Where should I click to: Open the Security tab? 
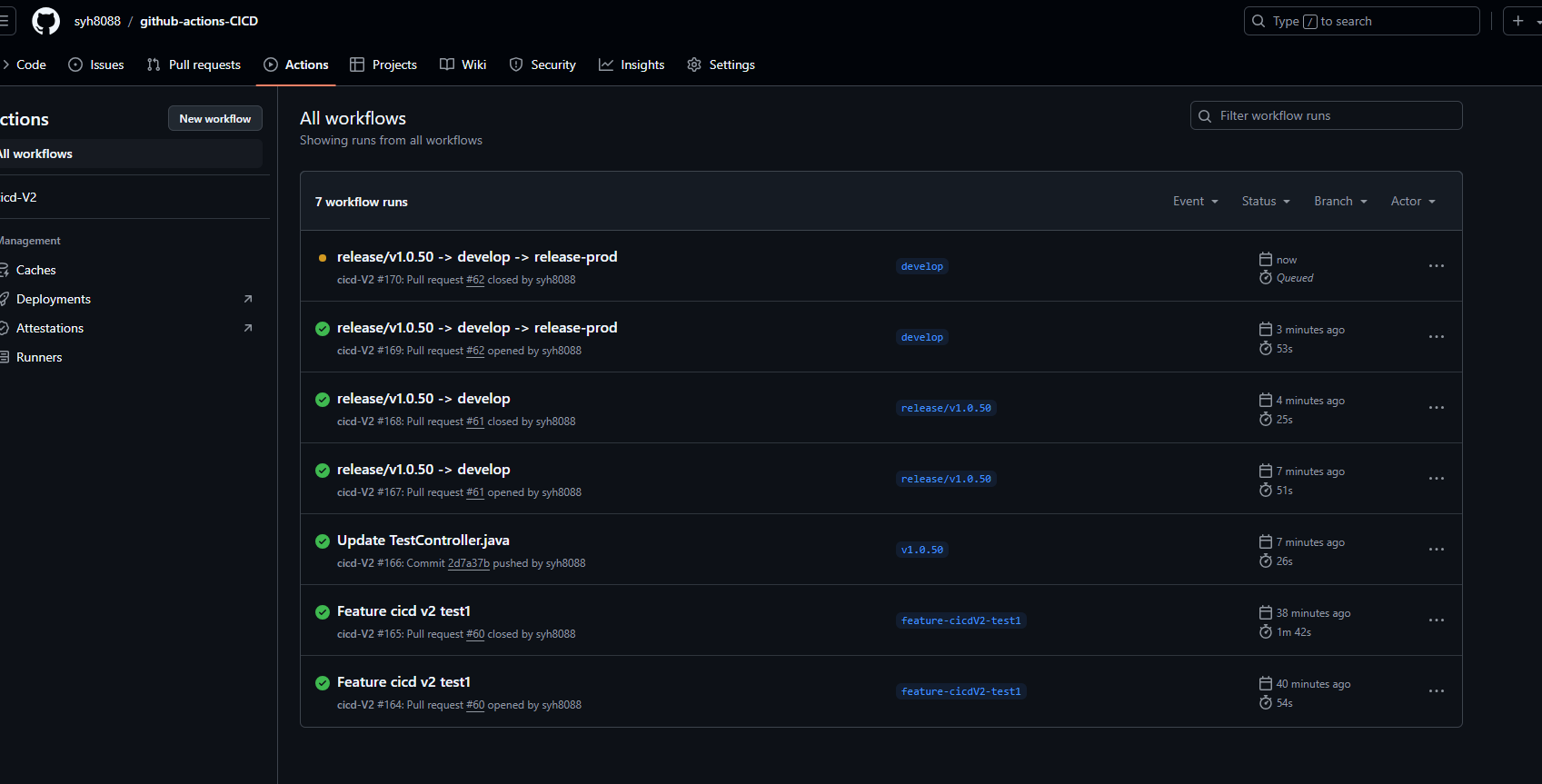(542, 65)
